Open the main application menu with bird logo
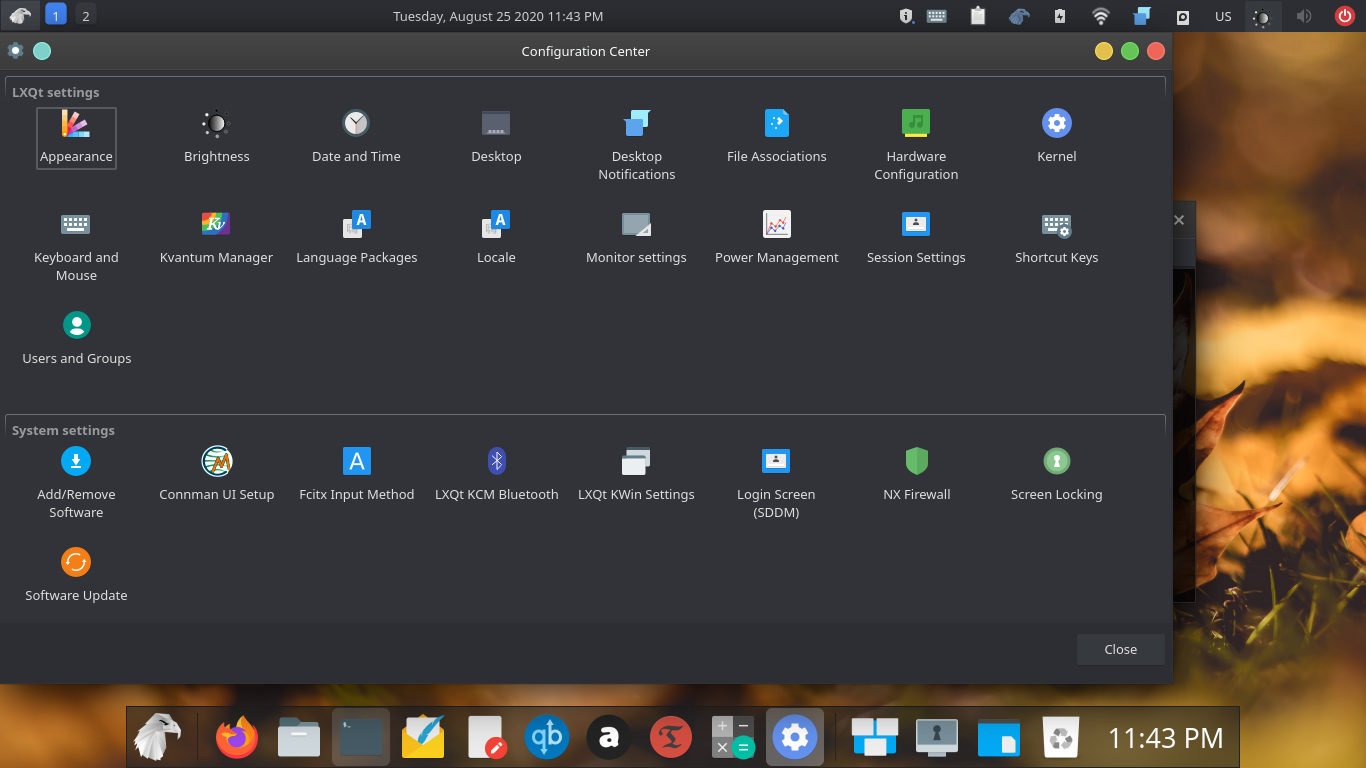 pyautogui.click(x=20, y=15)
